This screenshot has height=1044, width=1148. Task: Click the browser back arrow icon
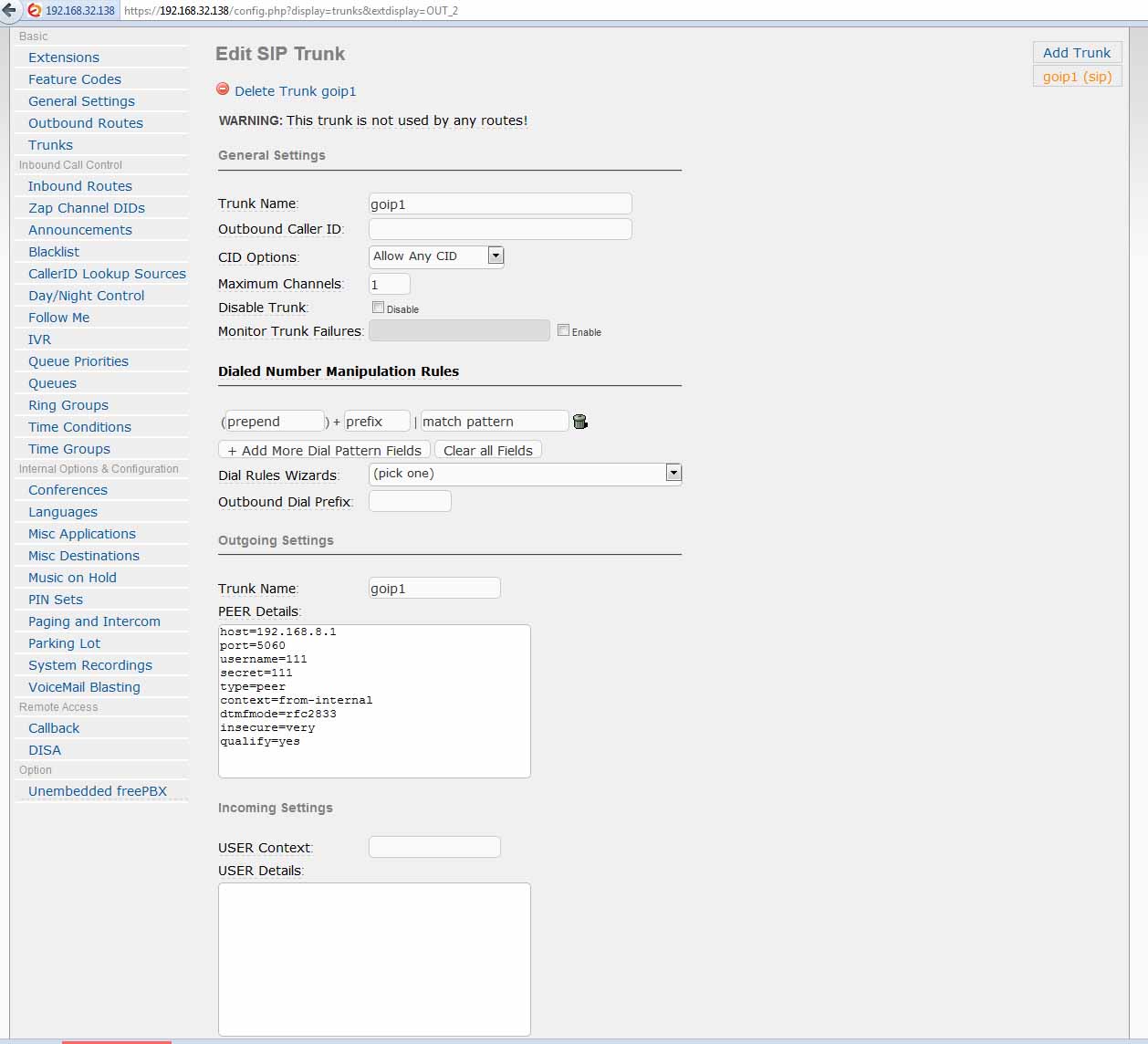click(x=9, y=11)
